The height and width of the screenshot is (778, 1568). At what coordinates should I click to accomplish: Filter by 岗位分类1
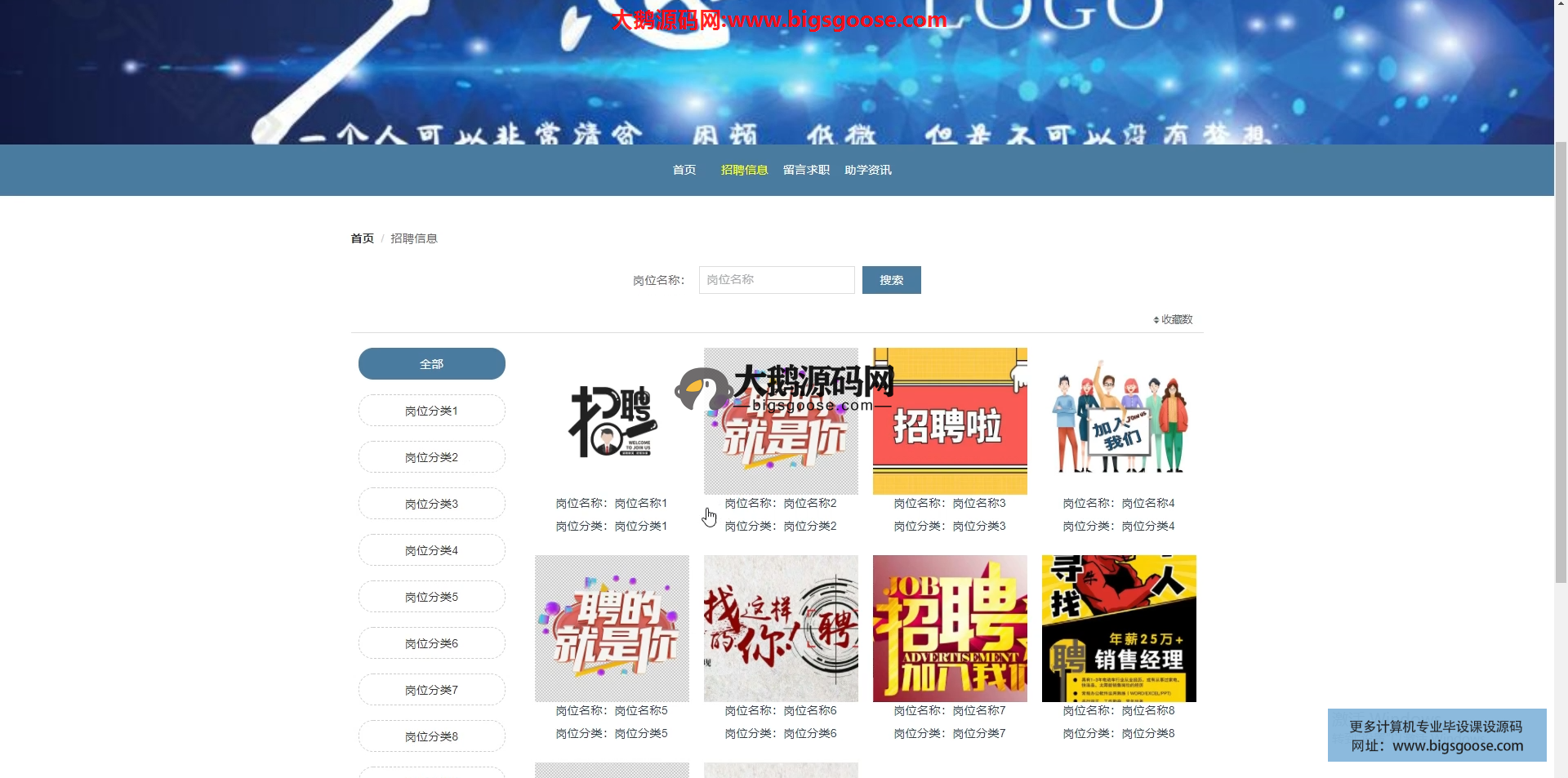pyautogui.click(x=431, y=411)
